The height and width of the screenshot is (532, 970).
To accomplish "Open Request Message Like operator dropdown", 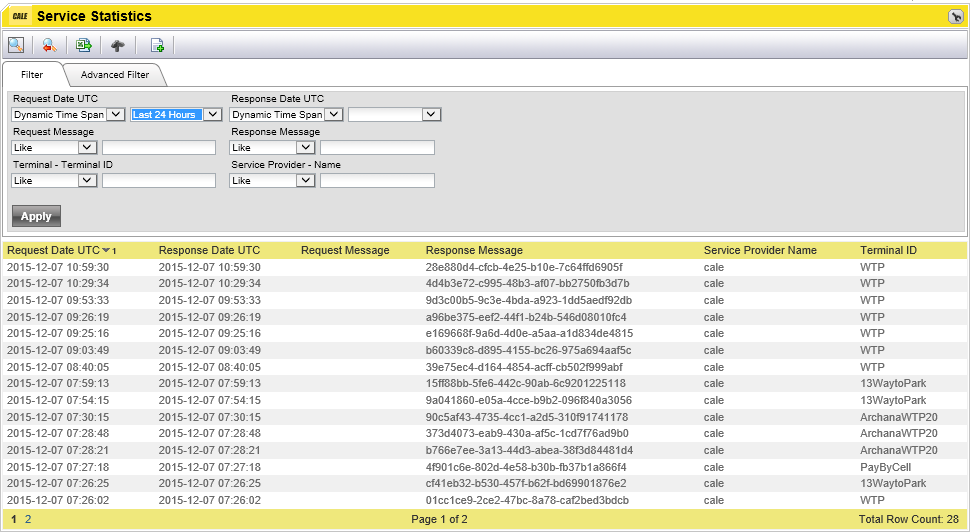I will pos(54,147).
